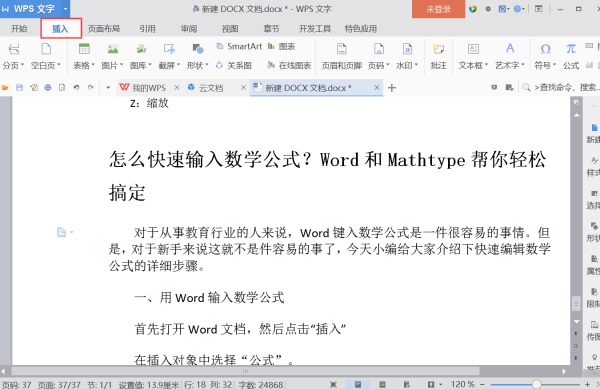Save the document with the save icon
This screenshot has height=389, width=600.
pos(19,88)
